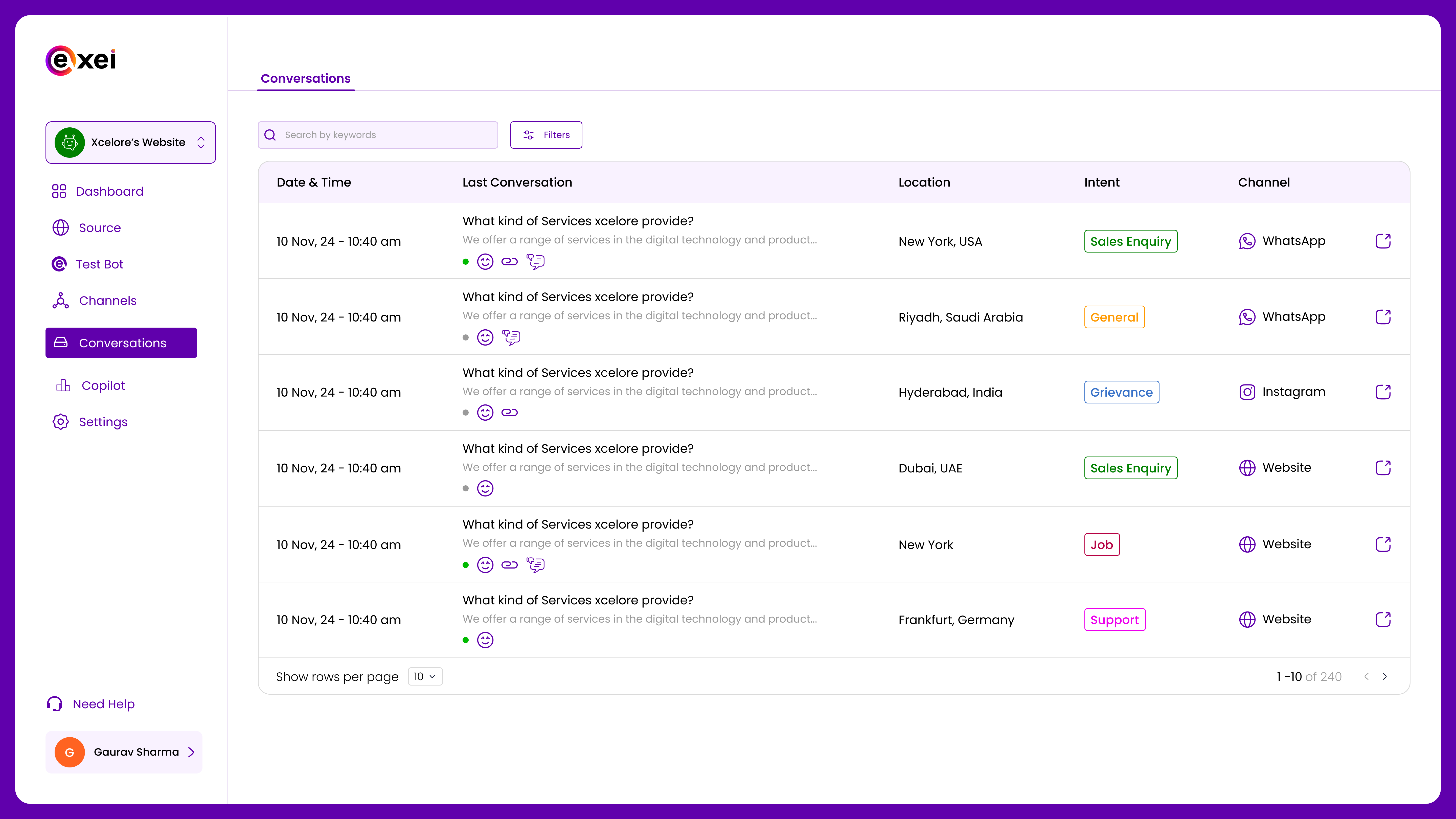The image size is (1456, 819).
Task: Click the Location column header
Action: click(x=924, y=183)
